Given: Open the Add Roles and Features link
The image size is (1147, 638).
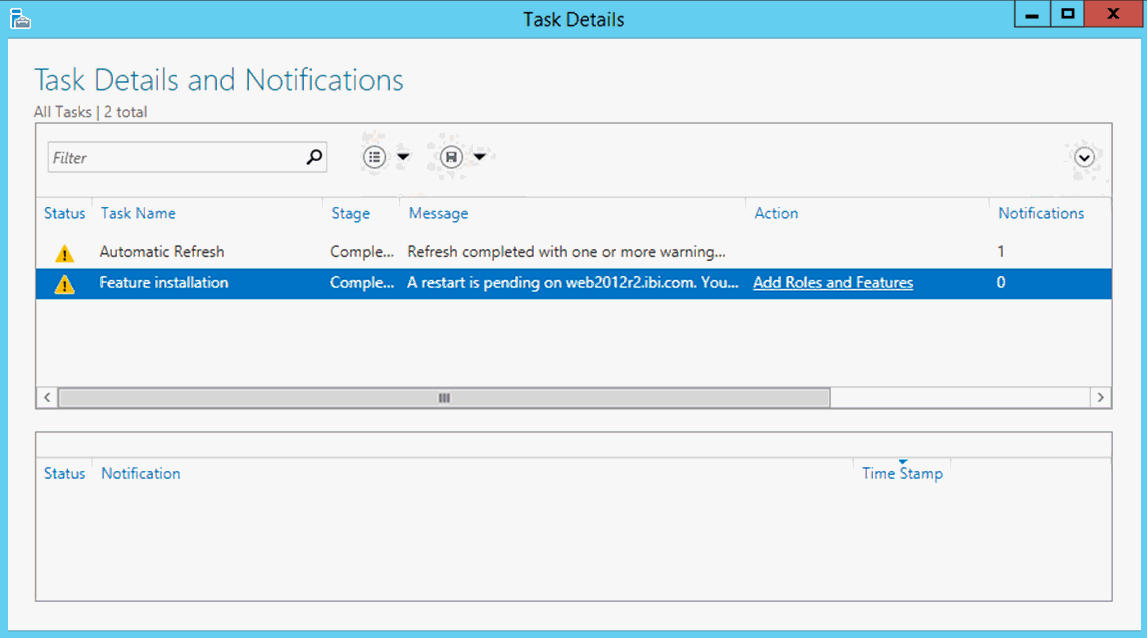Looking at the screenshot, I should (x=833, y=282).
